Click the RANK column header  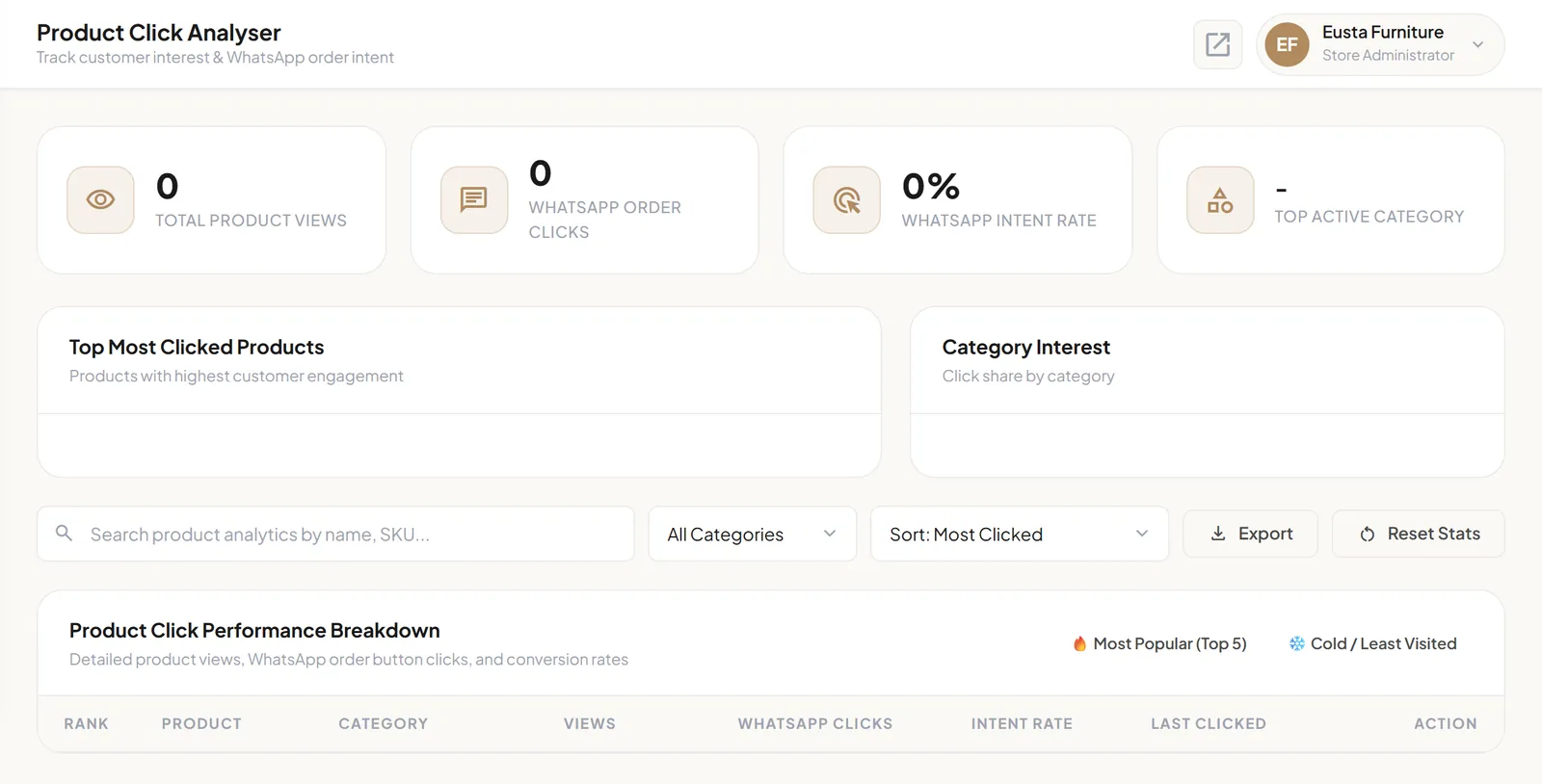(x=86, y=723)
